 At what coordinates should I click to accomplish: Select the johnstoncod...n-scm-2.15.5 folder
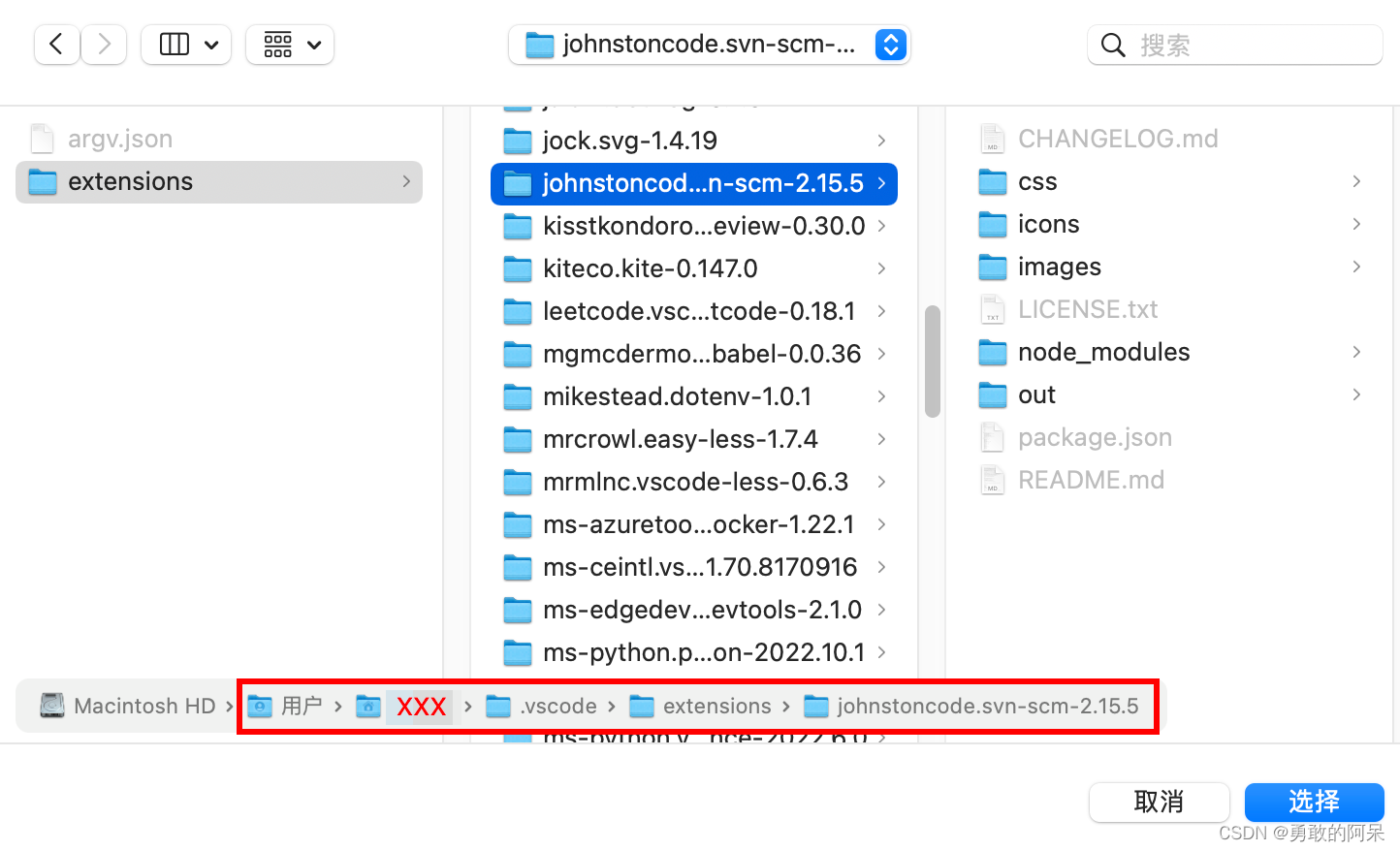tap(694, 183)
